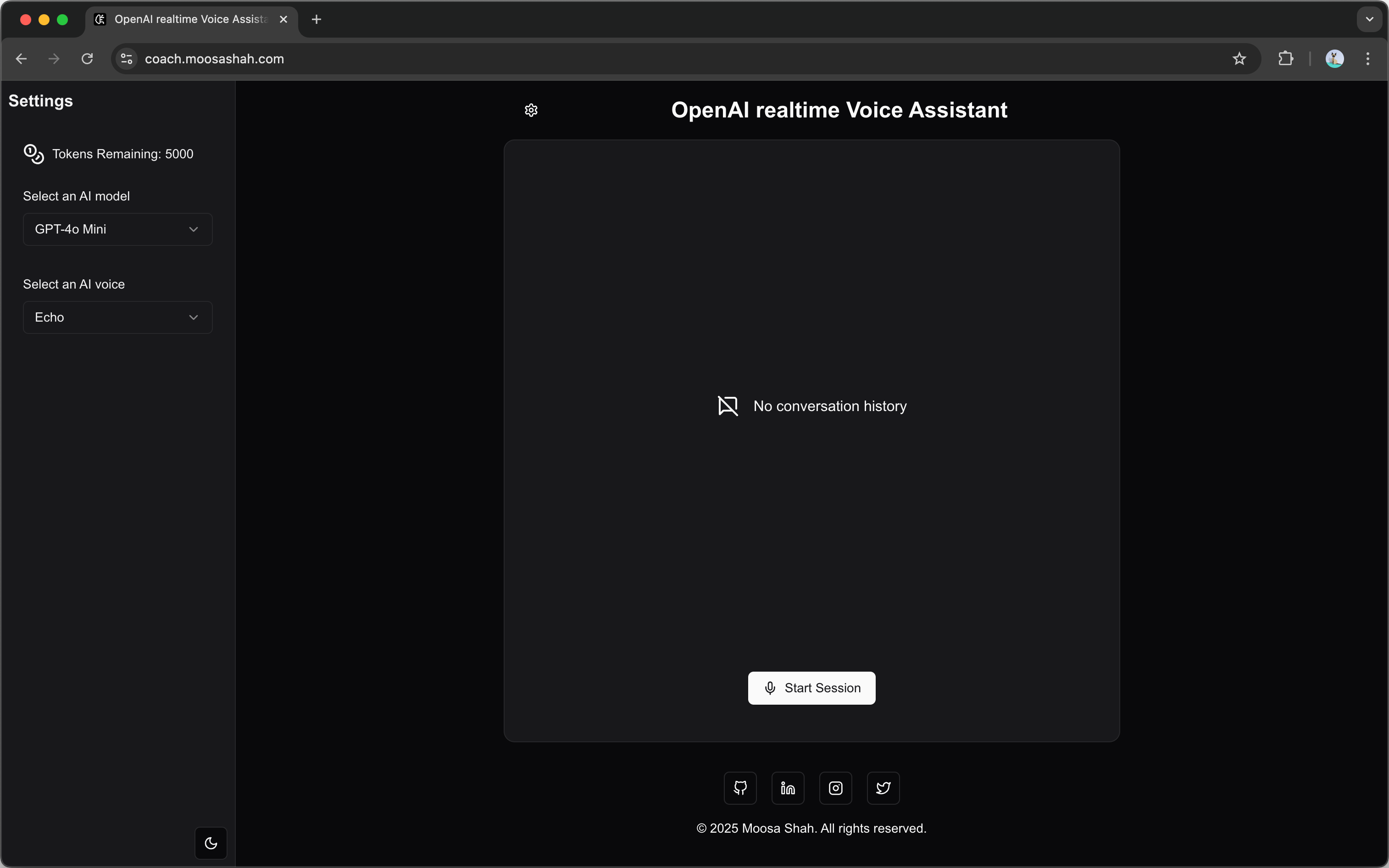The height and width of the screenshot is (868, 1389).
Task: Reload the current page
Action: [x=87, y=59]
